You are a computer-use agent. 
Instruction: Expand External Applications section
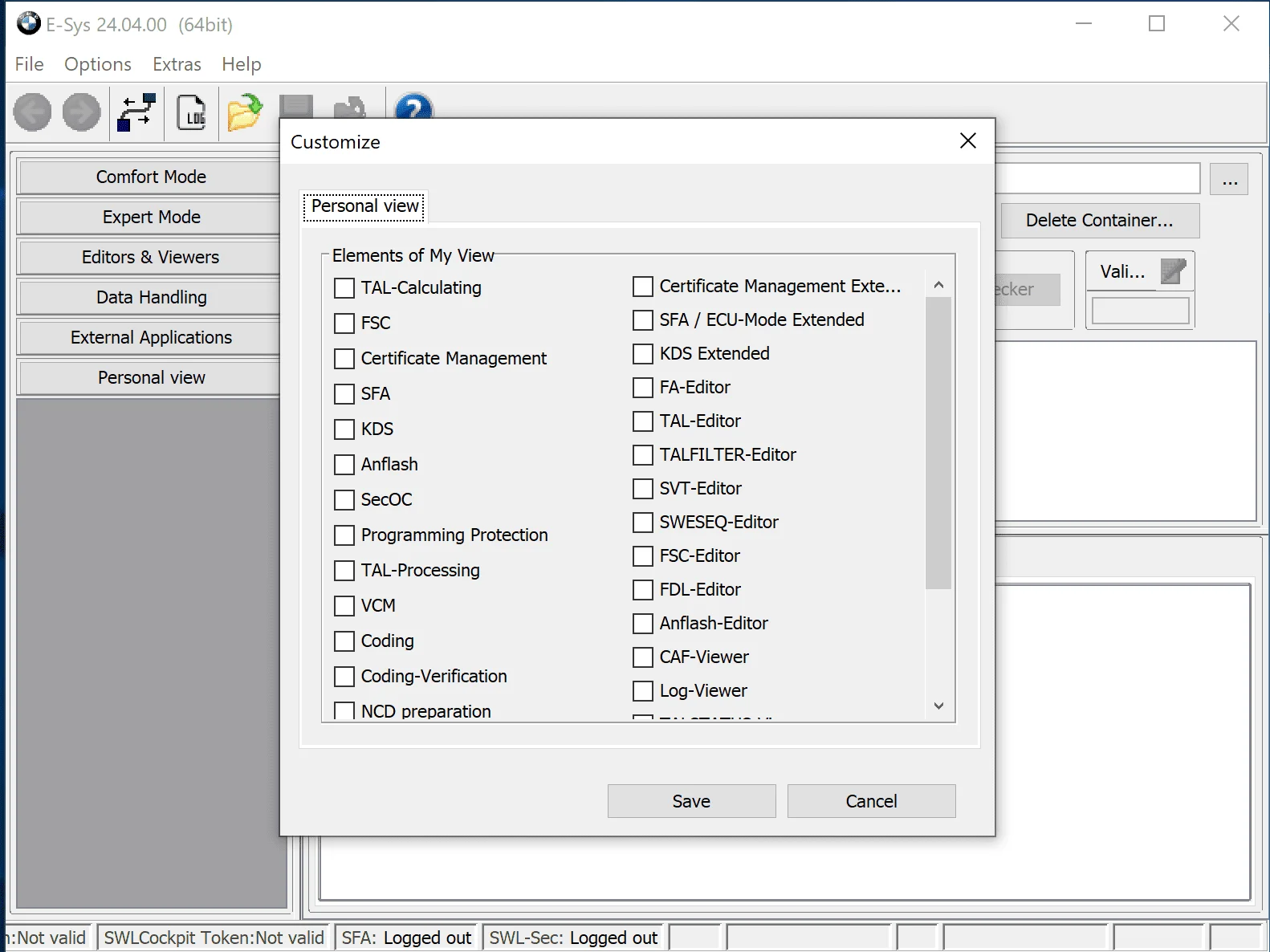[x=151, y=337]
